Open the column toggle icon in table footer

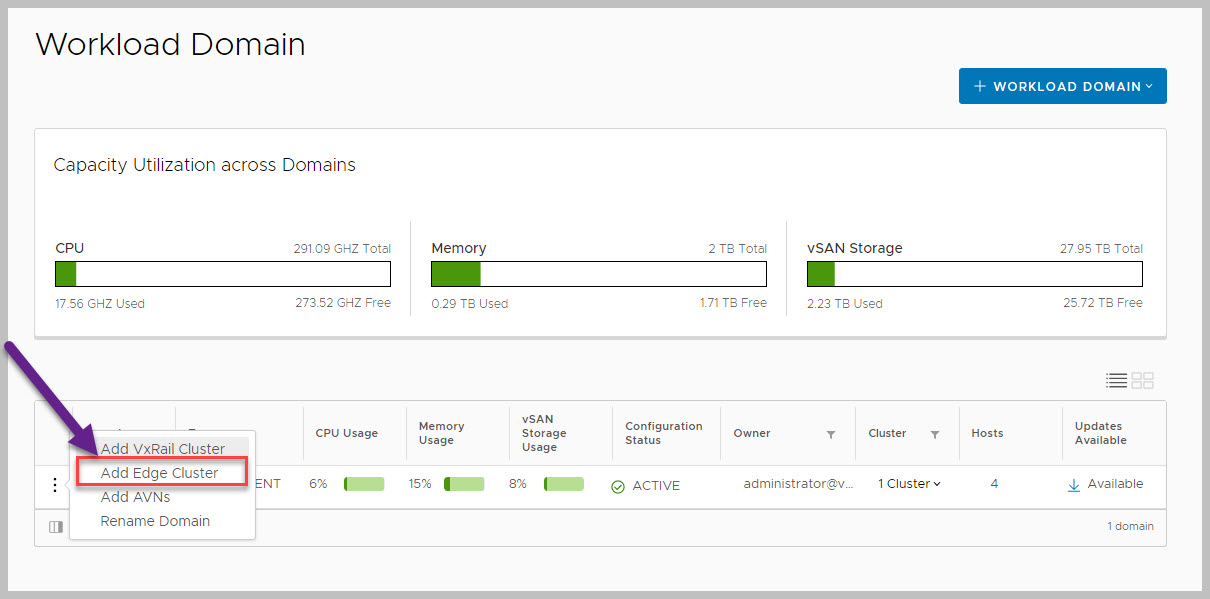56,527
